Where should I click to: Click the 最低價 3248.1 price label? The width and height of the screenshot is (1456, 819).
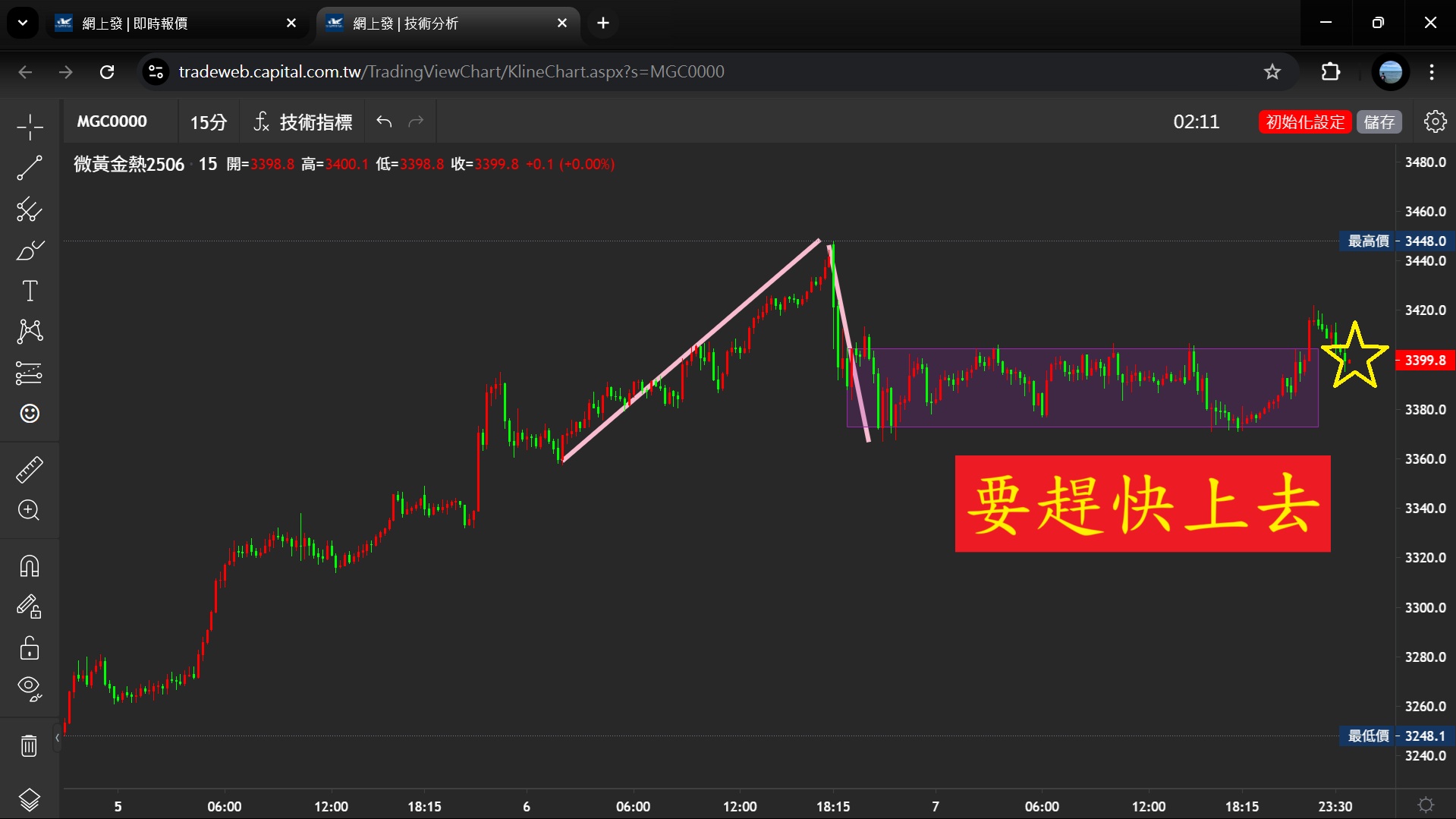(x=1398, y=736)
